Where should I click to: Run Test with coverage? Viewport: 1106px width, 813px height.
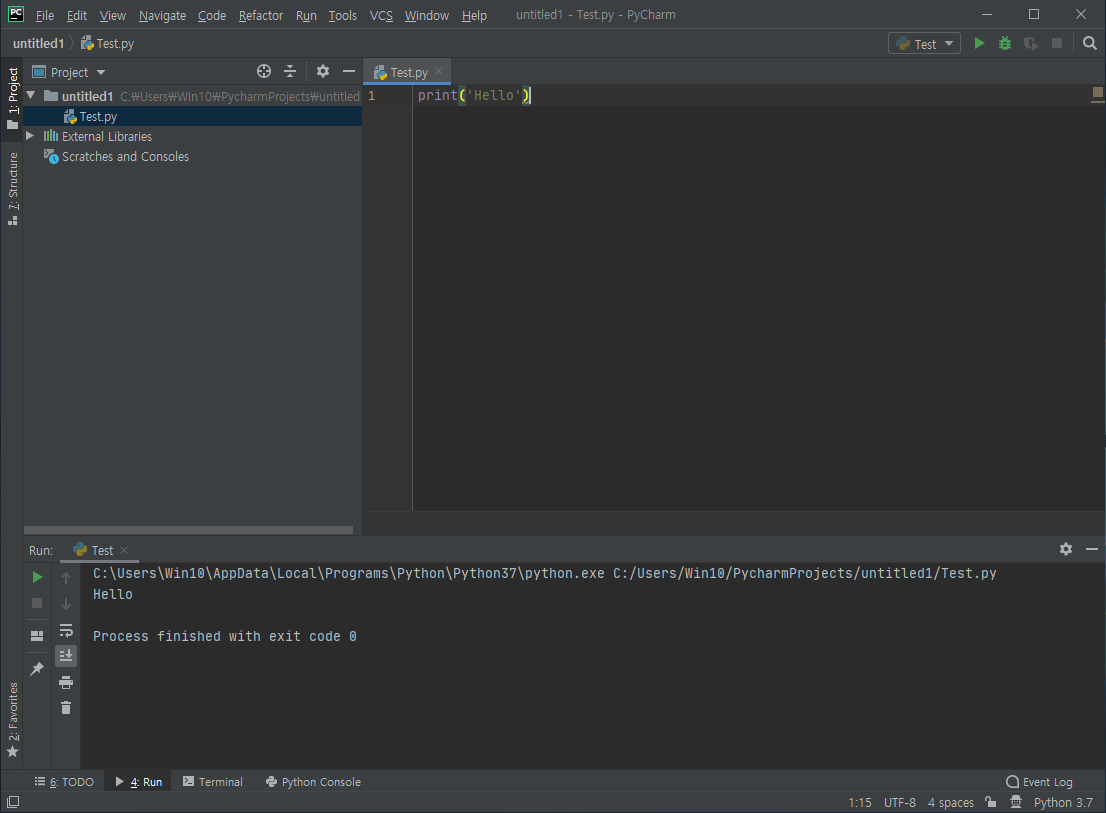(1031, 44)
